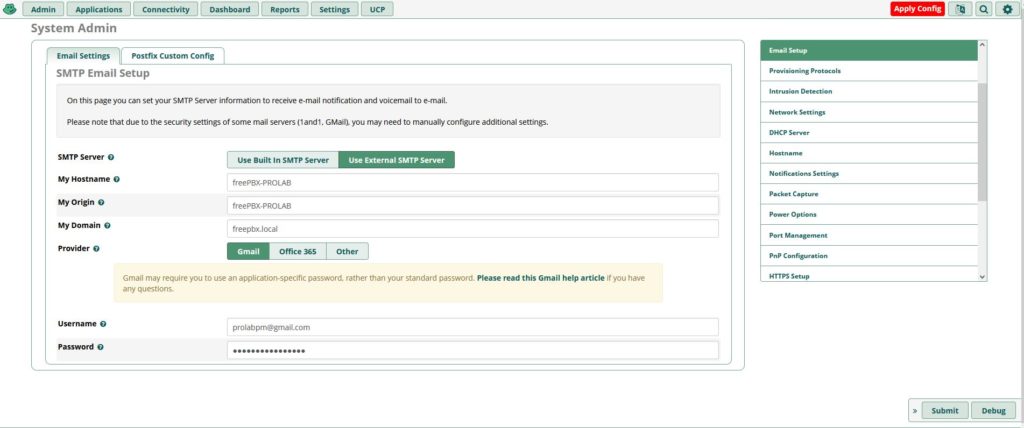
Task: Focus the Username input field
Action: (473, 327)
